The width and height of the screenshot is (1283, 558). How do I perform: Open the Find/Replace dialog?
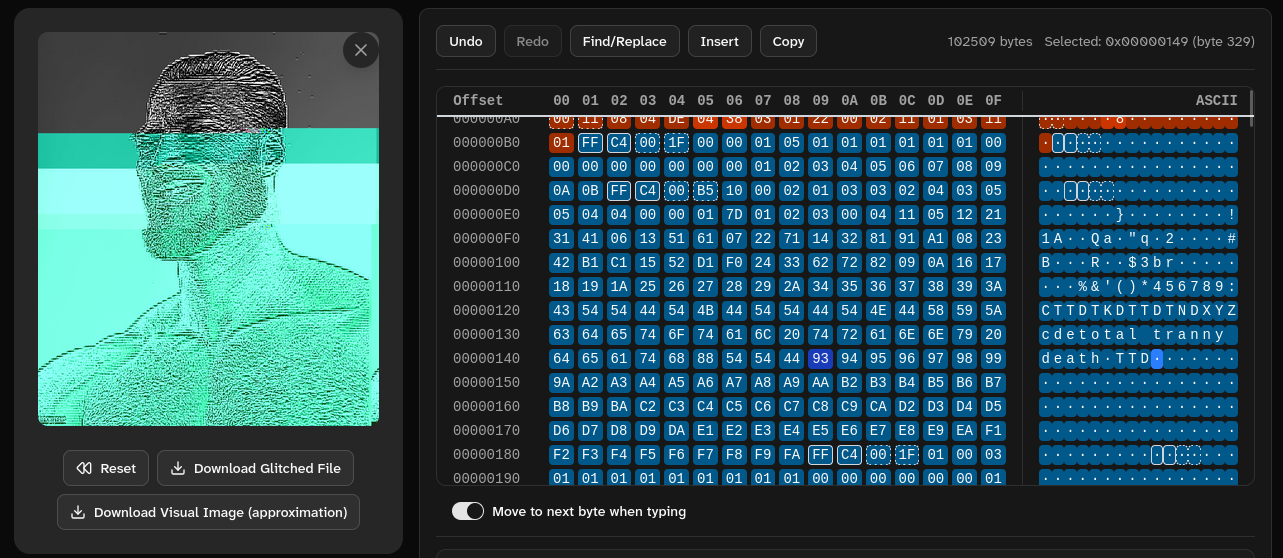click(x=624, y=41)
